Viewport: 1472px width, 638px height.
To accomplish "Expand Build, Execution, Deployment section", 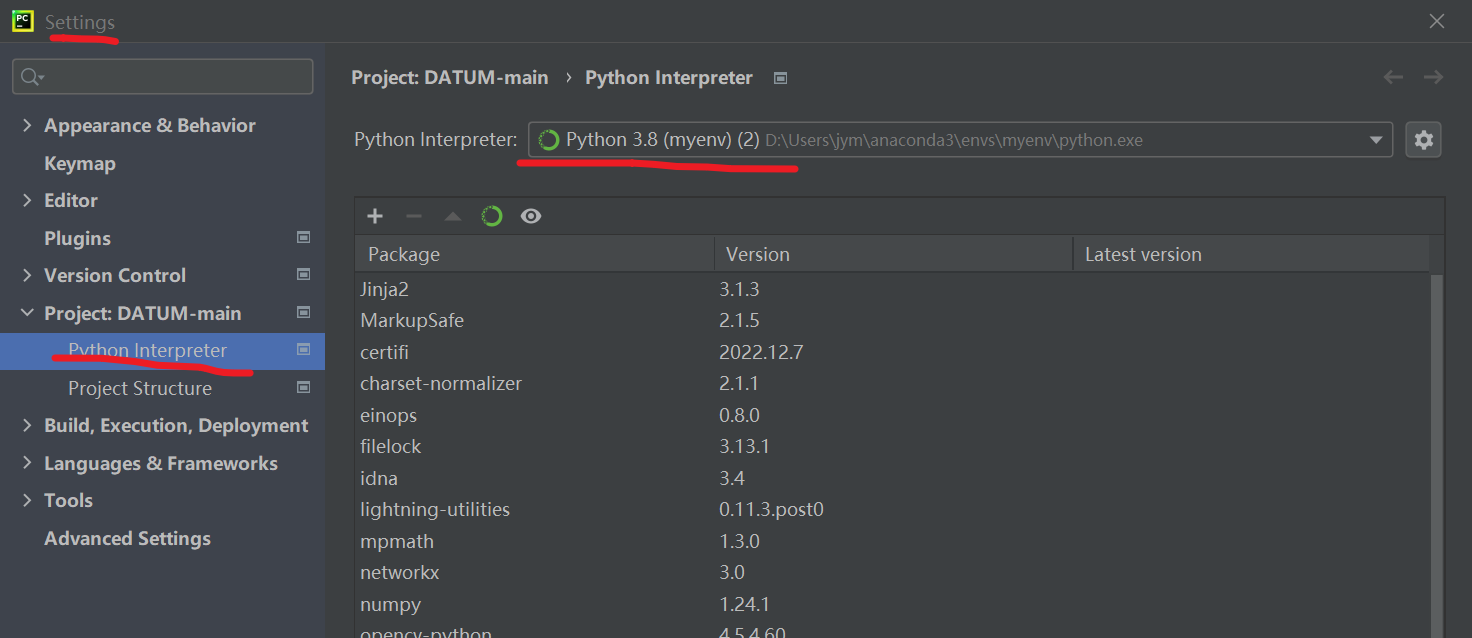I will pyautogui.click(x=27, y=425).
